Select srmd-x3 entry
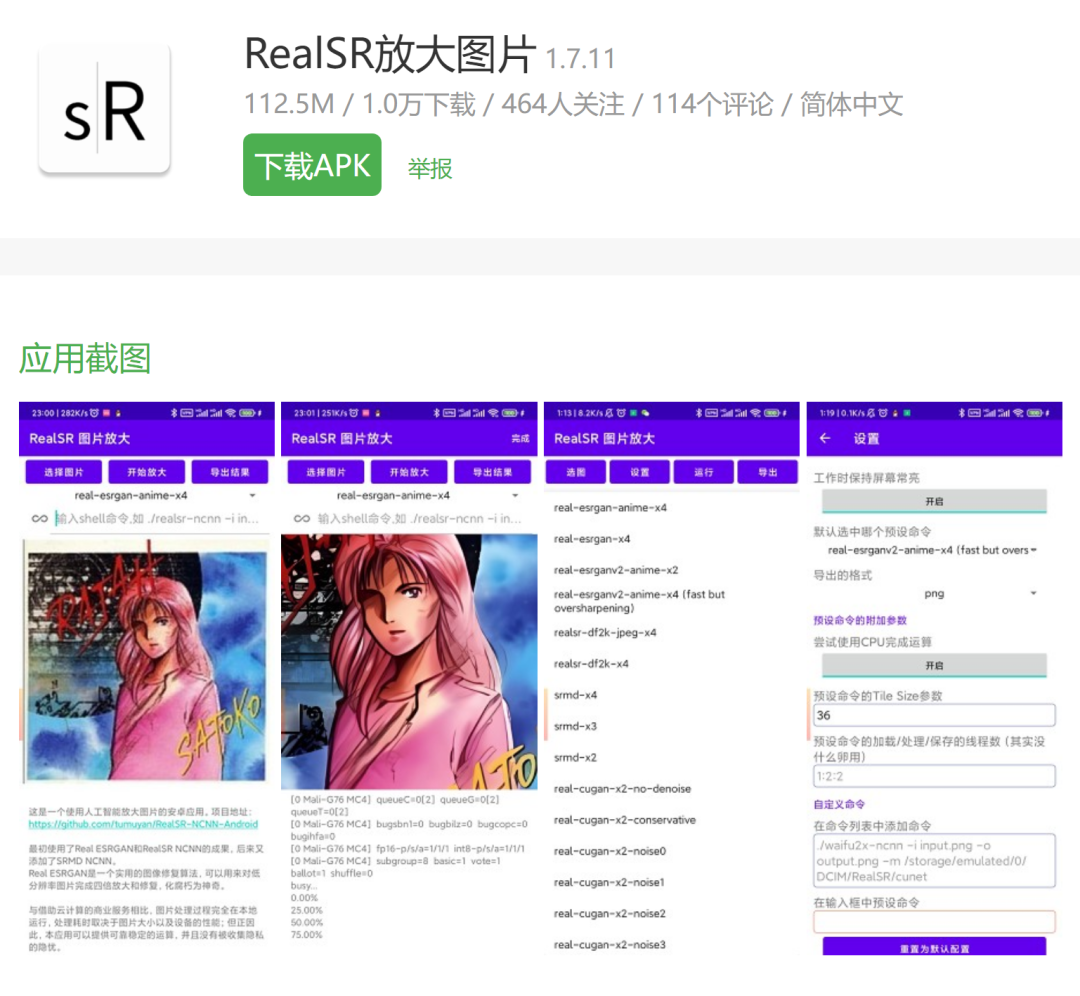 575,726
